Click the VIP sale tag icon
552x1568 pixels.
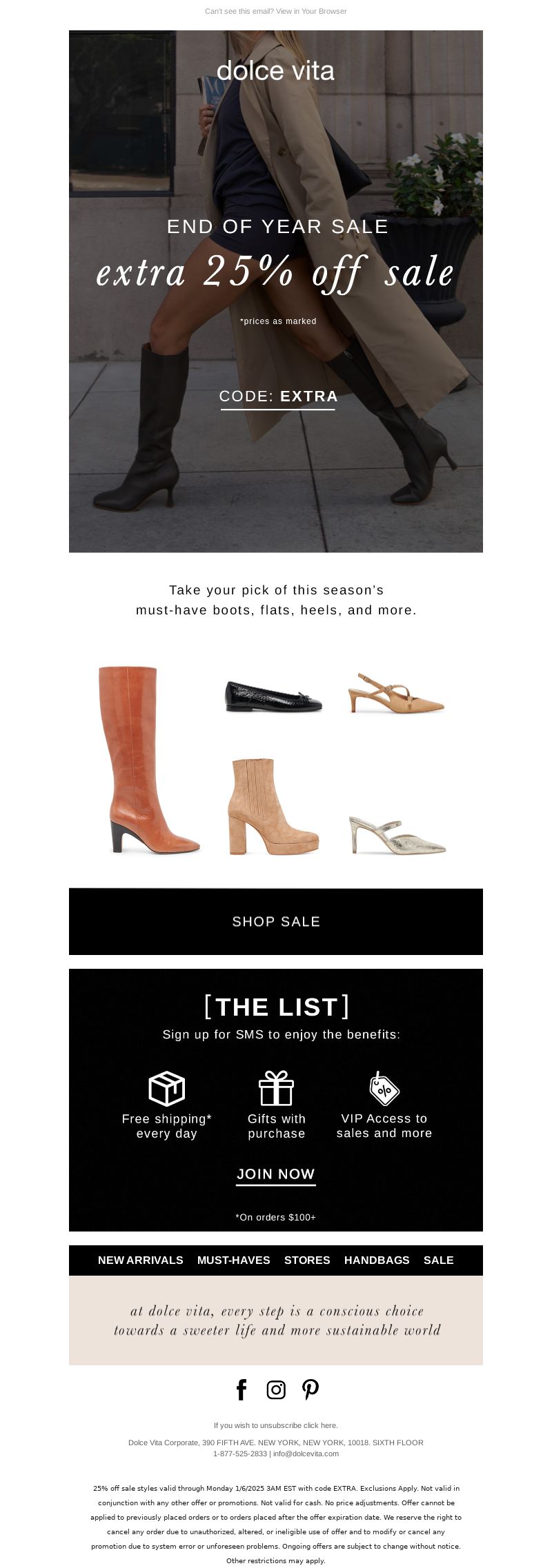click(x=384, y=1089)
